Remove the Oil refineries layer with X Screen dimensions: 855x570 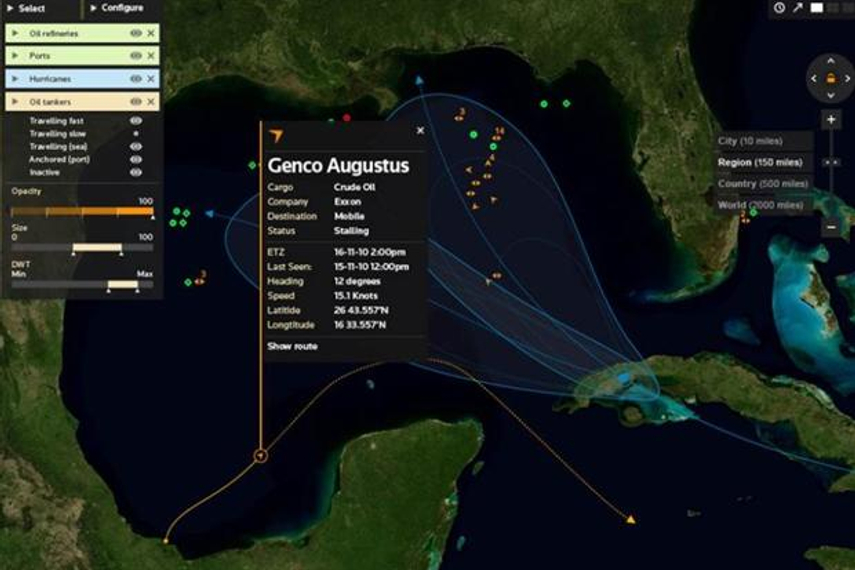[151, 33]
